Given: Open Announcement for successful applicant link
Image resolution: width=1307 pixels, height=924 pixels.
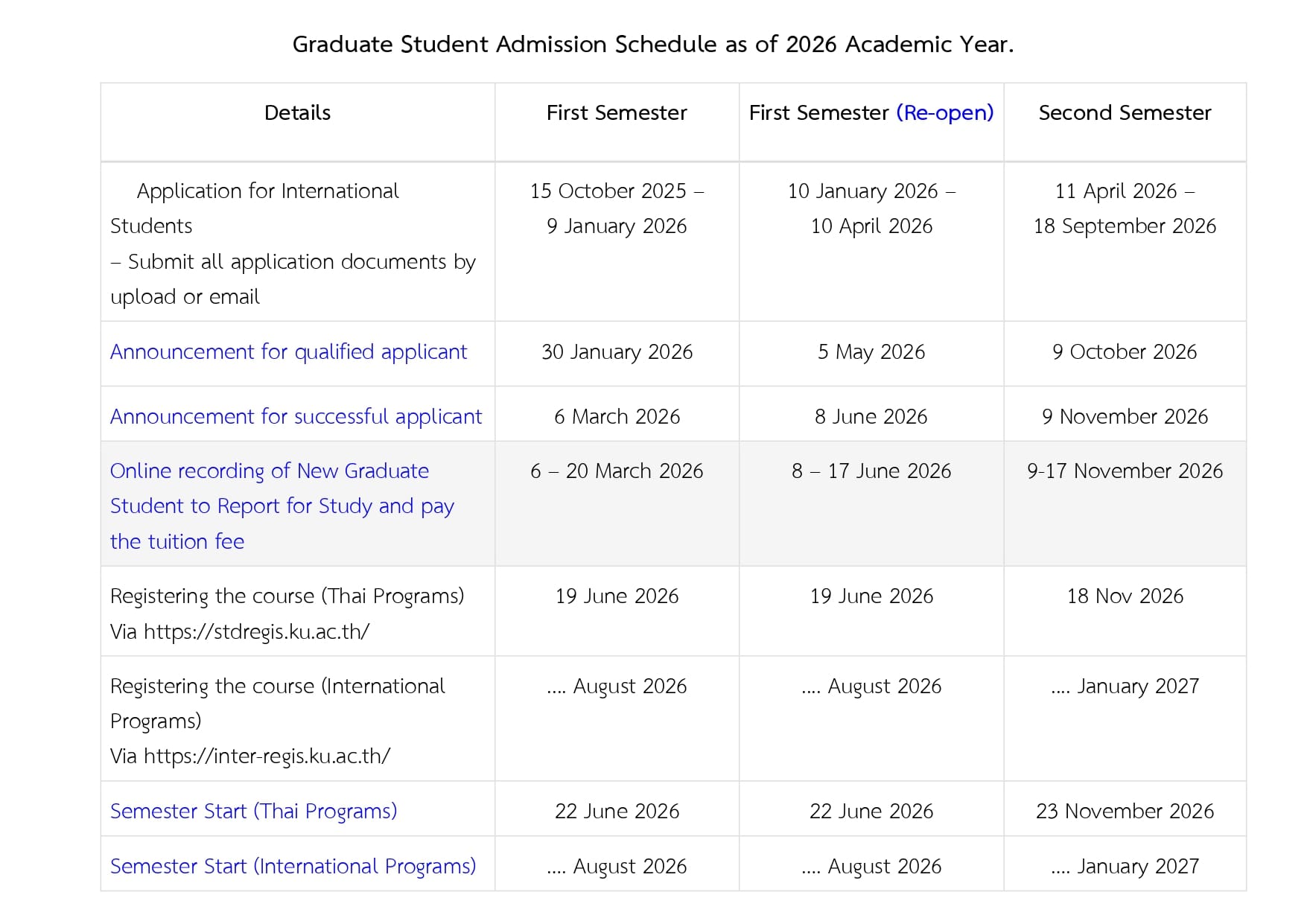Looking at the screenshot, I should tap(296, 417).
